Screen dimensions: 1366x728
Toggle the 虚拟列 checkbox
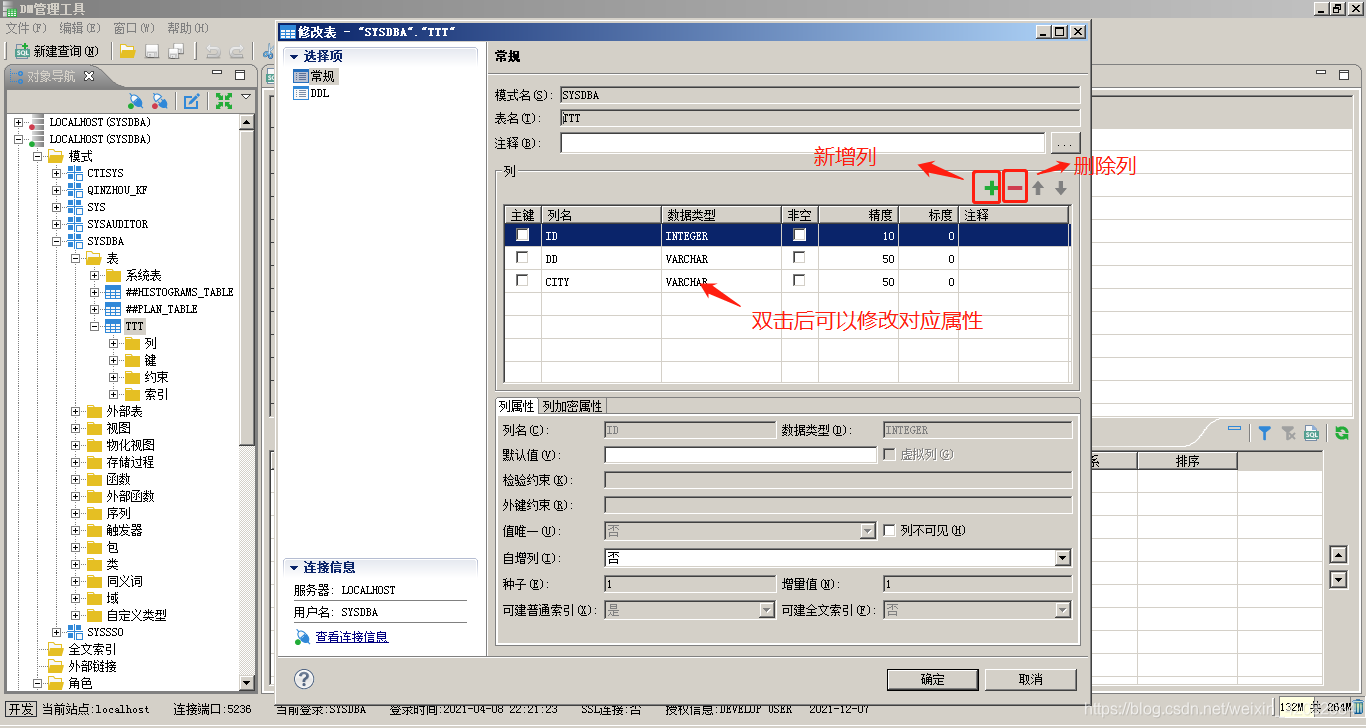pyautogui.click(x=889, y=455)
